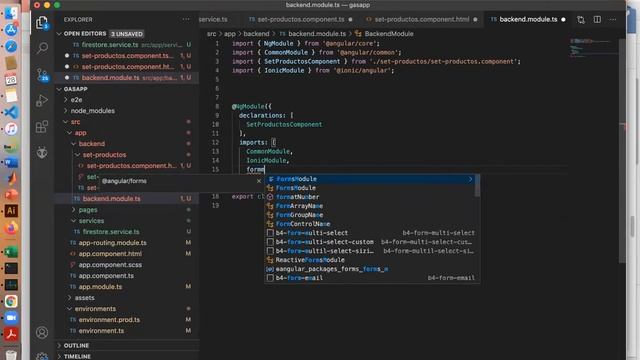The height and width of the screenshot is (360, 640).
Task: Open Safari from the Dock
Action: click(11, 46)
